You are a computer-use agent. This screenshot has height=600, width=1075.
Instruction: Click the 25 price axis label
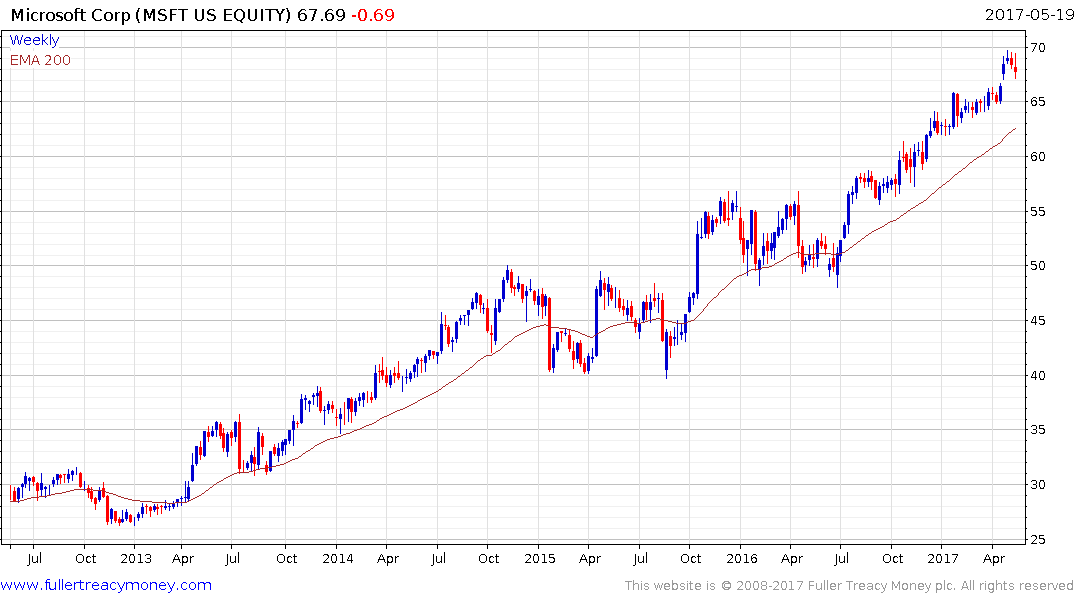[x=1038, y=539]
